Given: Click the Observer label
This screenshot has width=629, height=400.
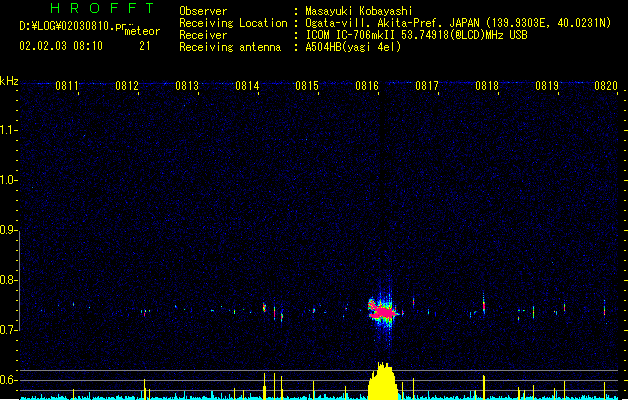Looking at the screenshot, I should pos(203,11).
